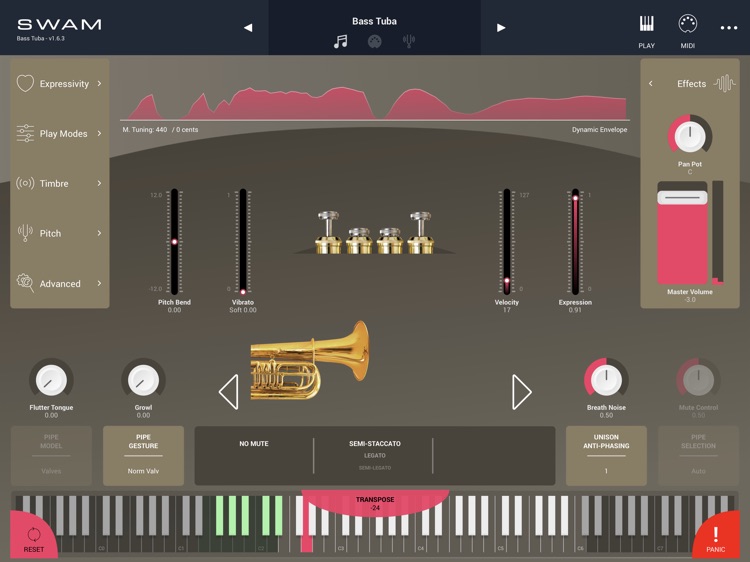Open the MIDI settings icon
The height and width of the screenshot is (562, 750).
coord(687,24)
